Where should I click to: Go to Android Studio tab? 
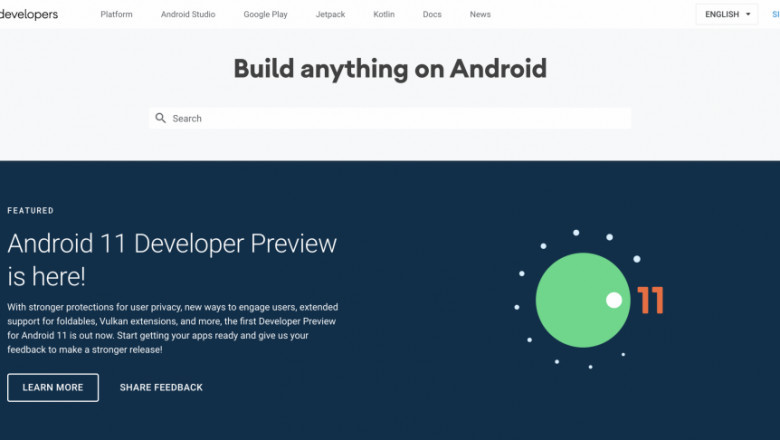(x=188, y=14)
